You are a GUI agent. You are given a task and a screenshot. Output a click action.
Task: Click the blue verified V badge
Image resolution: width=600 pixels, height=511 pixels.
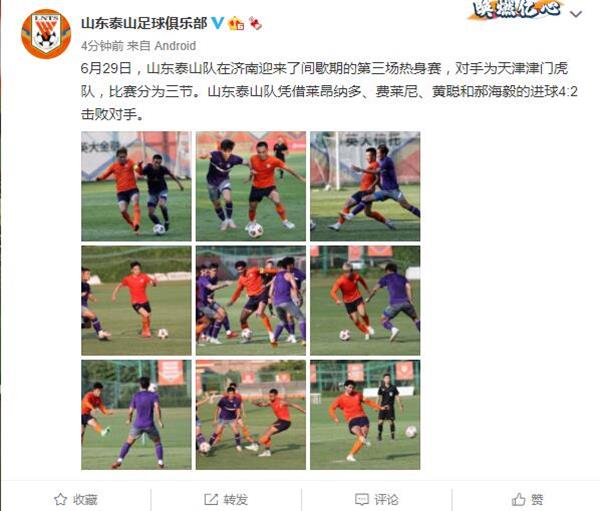click(x=218, y=23)
